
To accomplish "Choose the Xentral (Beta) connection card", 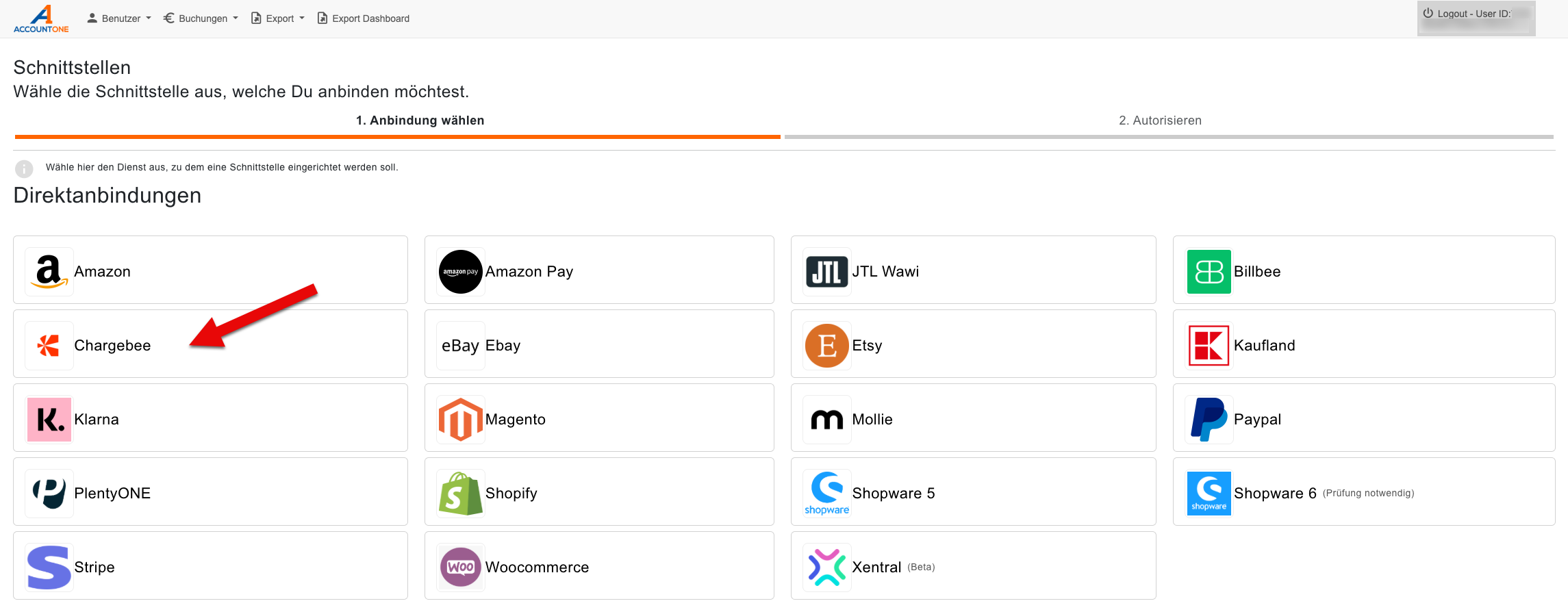I will click(972, 566).
